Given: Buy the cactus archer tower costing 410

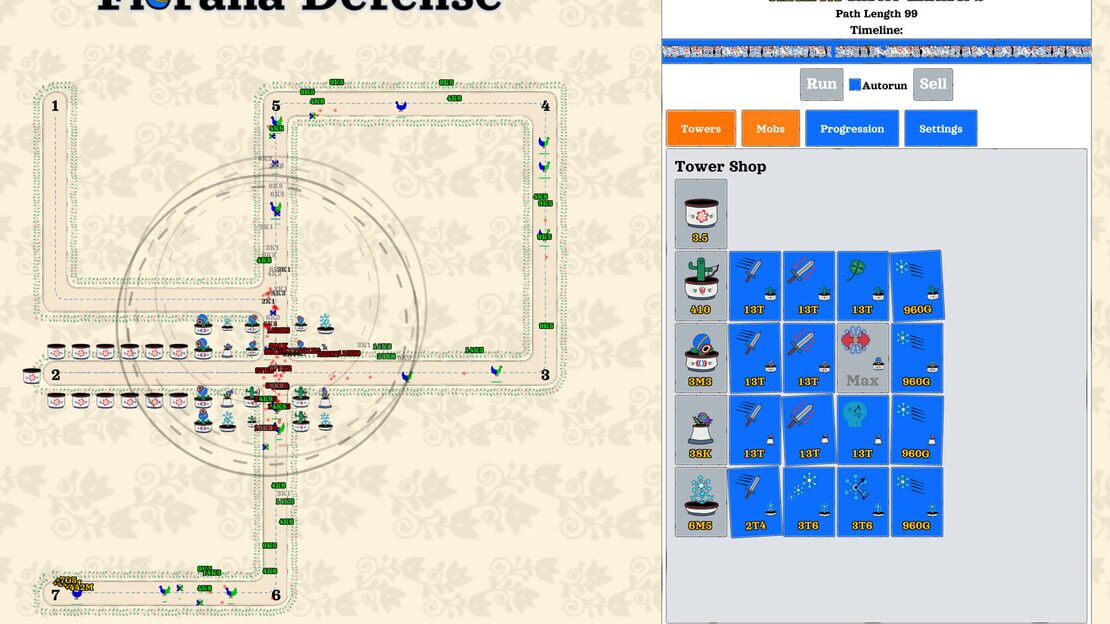Looking at the screenshot, I should click(x=700, y=285).
